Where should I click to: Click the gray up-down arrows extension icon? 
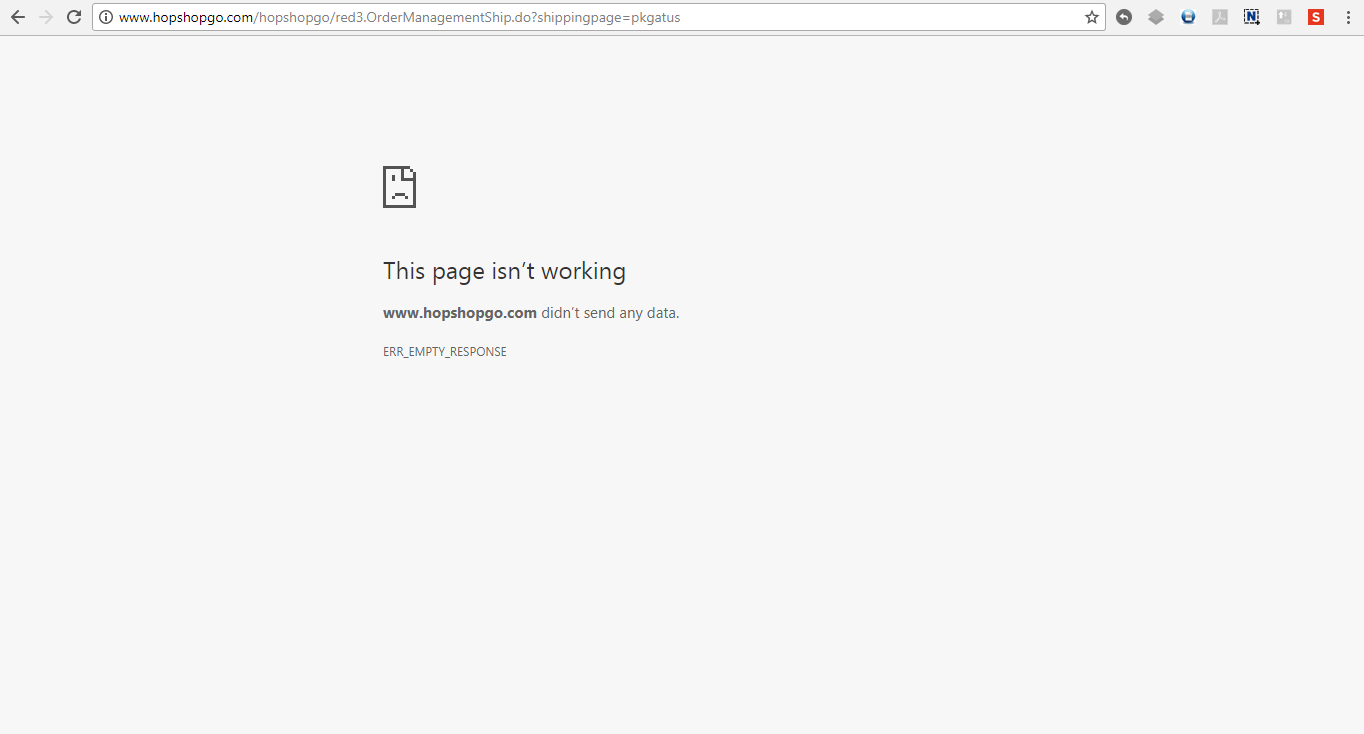[x=1284, y=17]
